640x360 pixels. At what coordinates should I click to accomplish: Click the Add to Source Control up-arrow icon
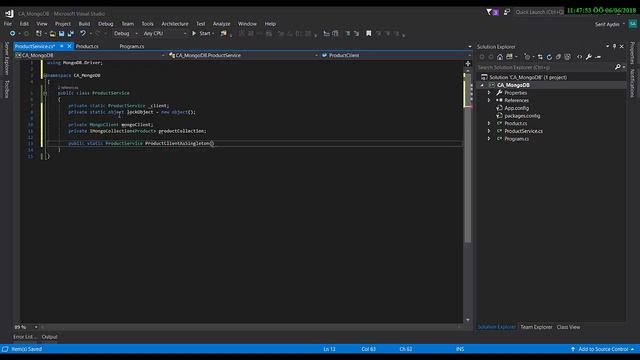(x=573, y=349)
